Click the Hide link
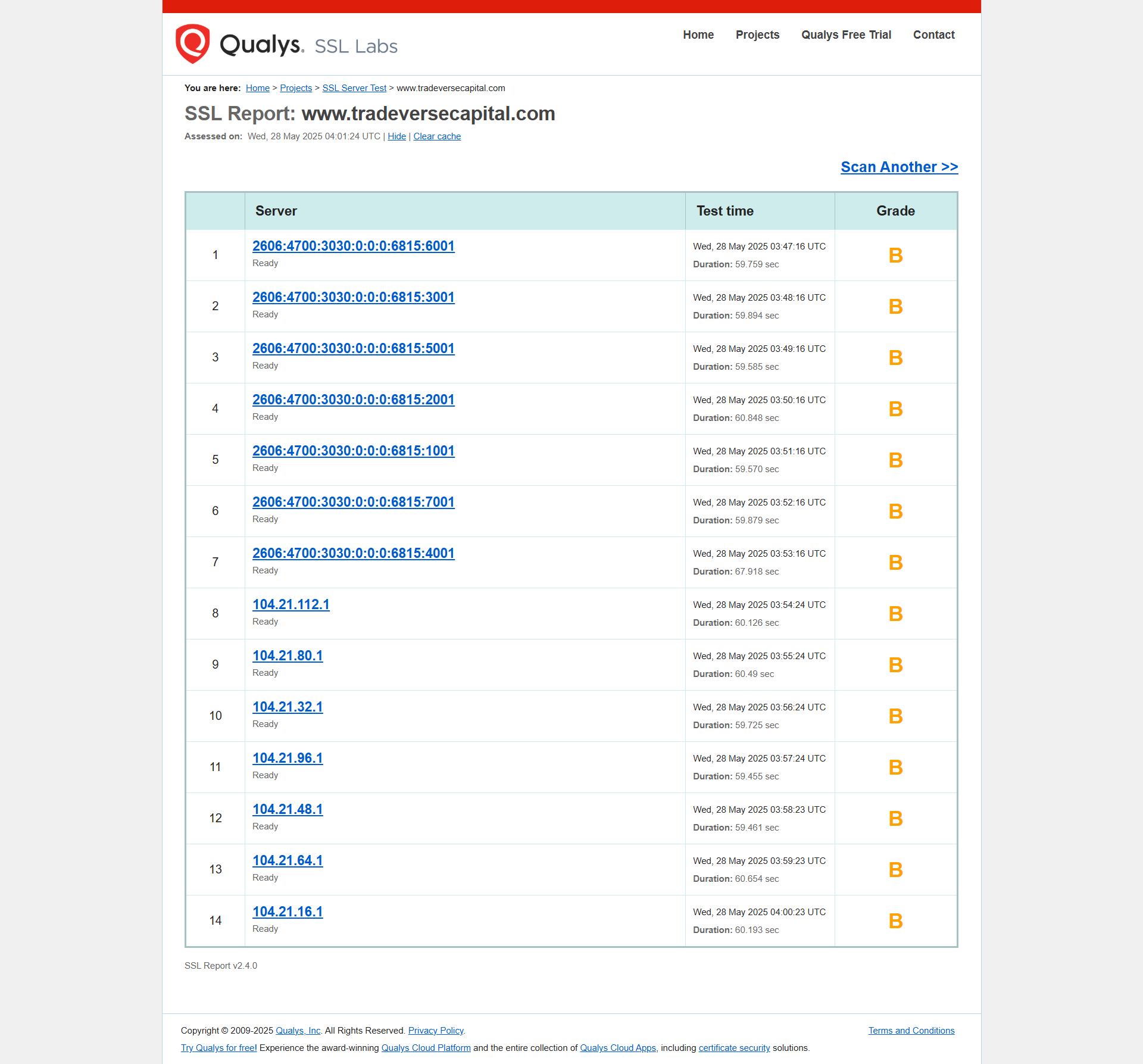This screenshot has width=1143, height=1064. pos(396,136)
